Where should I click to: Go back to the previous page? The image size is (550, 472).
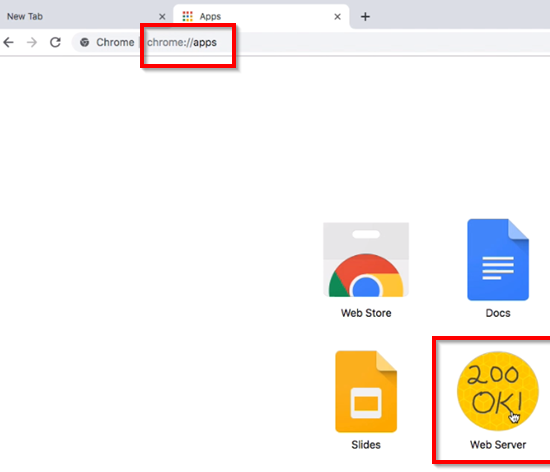coord(8,42)
